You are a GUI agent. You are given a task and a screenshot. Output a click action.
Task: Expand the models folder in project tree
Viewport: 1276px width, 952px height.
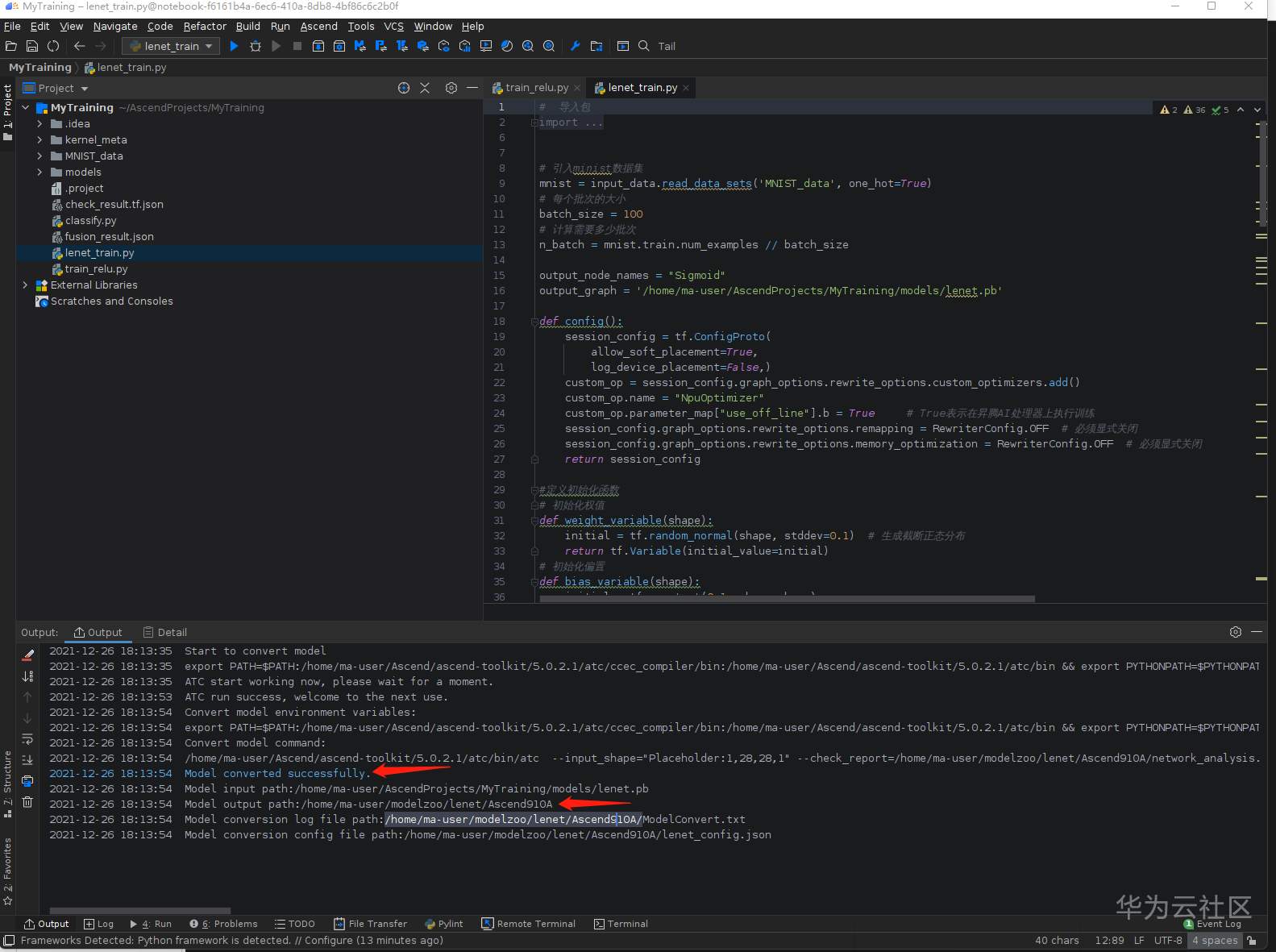(39, 173)
